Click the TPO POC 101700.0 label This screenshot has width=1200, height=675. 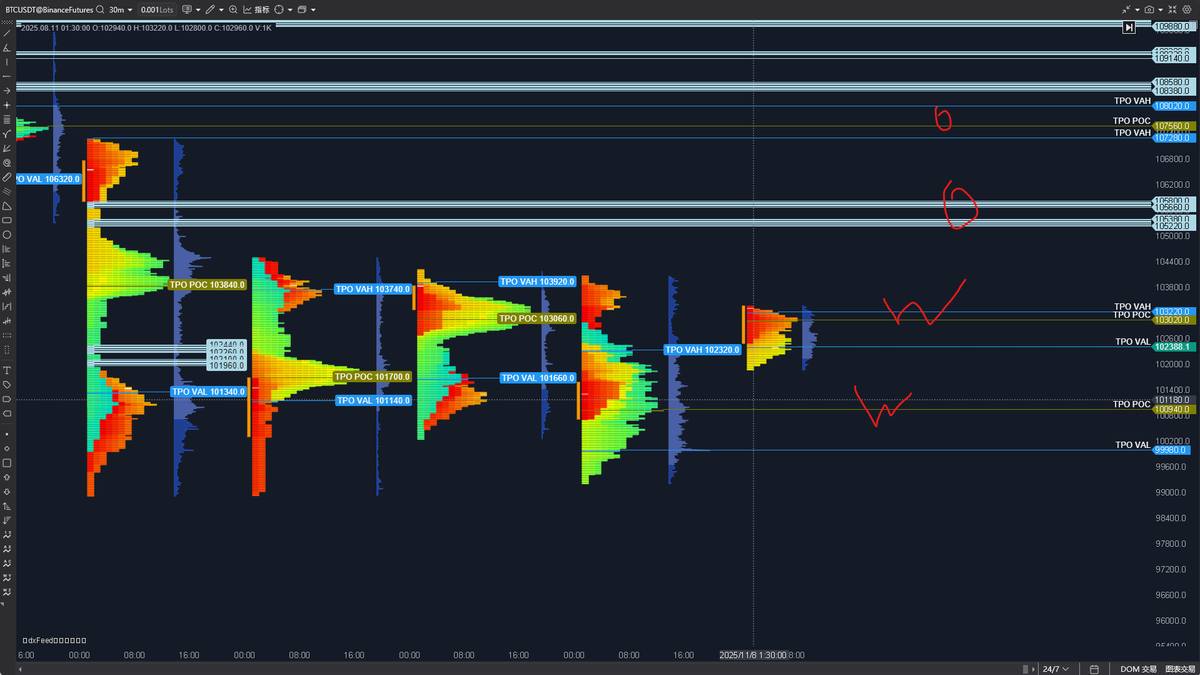coord(373,377)
